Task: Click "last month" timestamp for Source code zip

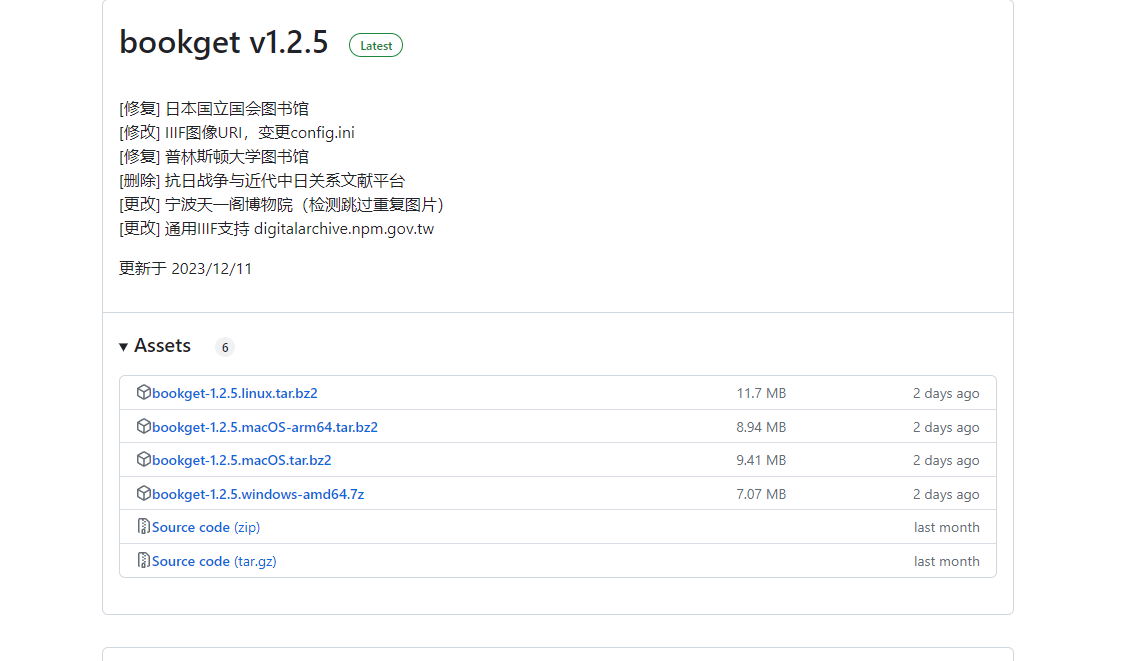Action: point(946,527)
